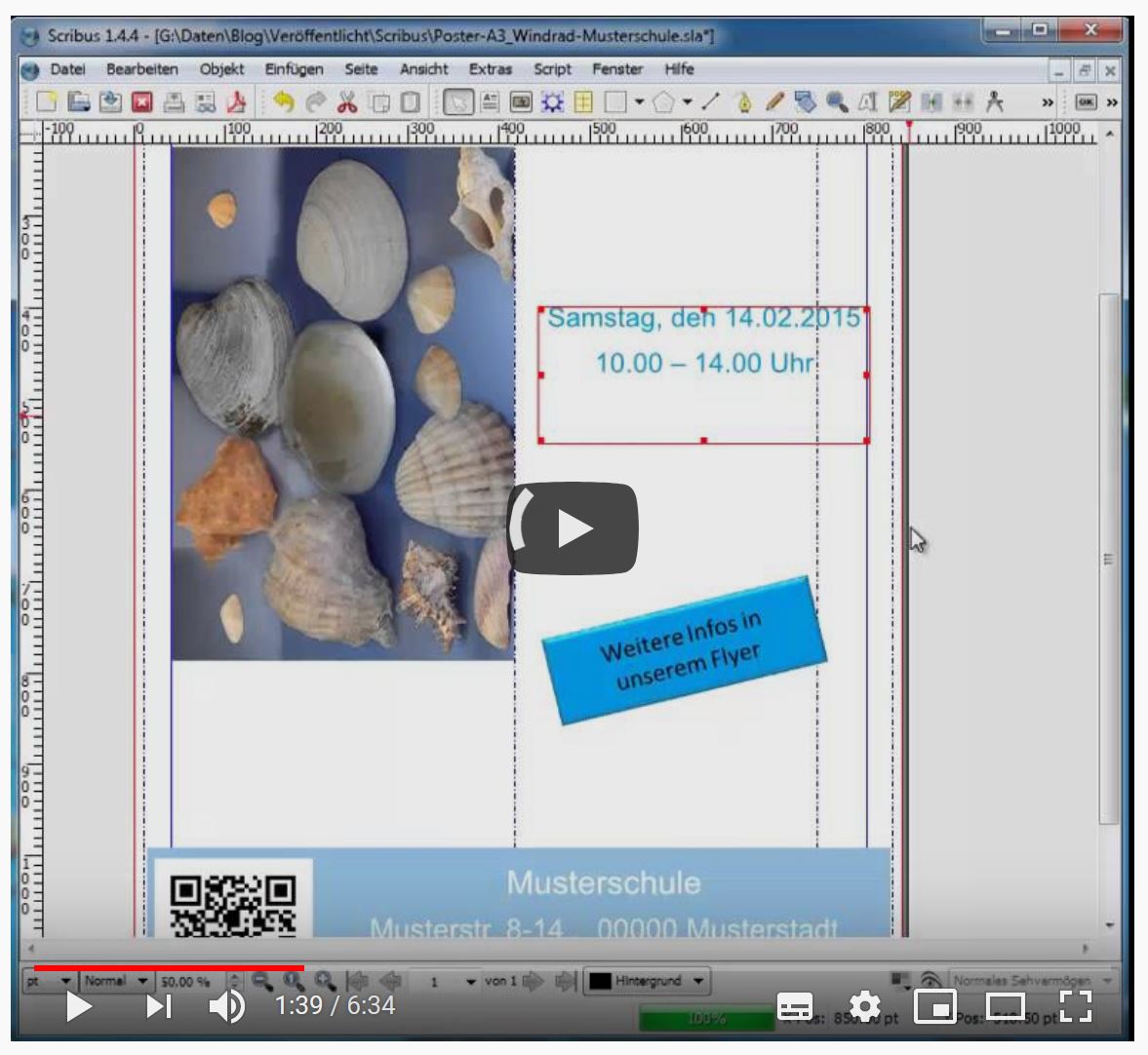This screenshot has width=1148, height=1055.
Task: Select the Link Text Frames tool
Action: 931,101
